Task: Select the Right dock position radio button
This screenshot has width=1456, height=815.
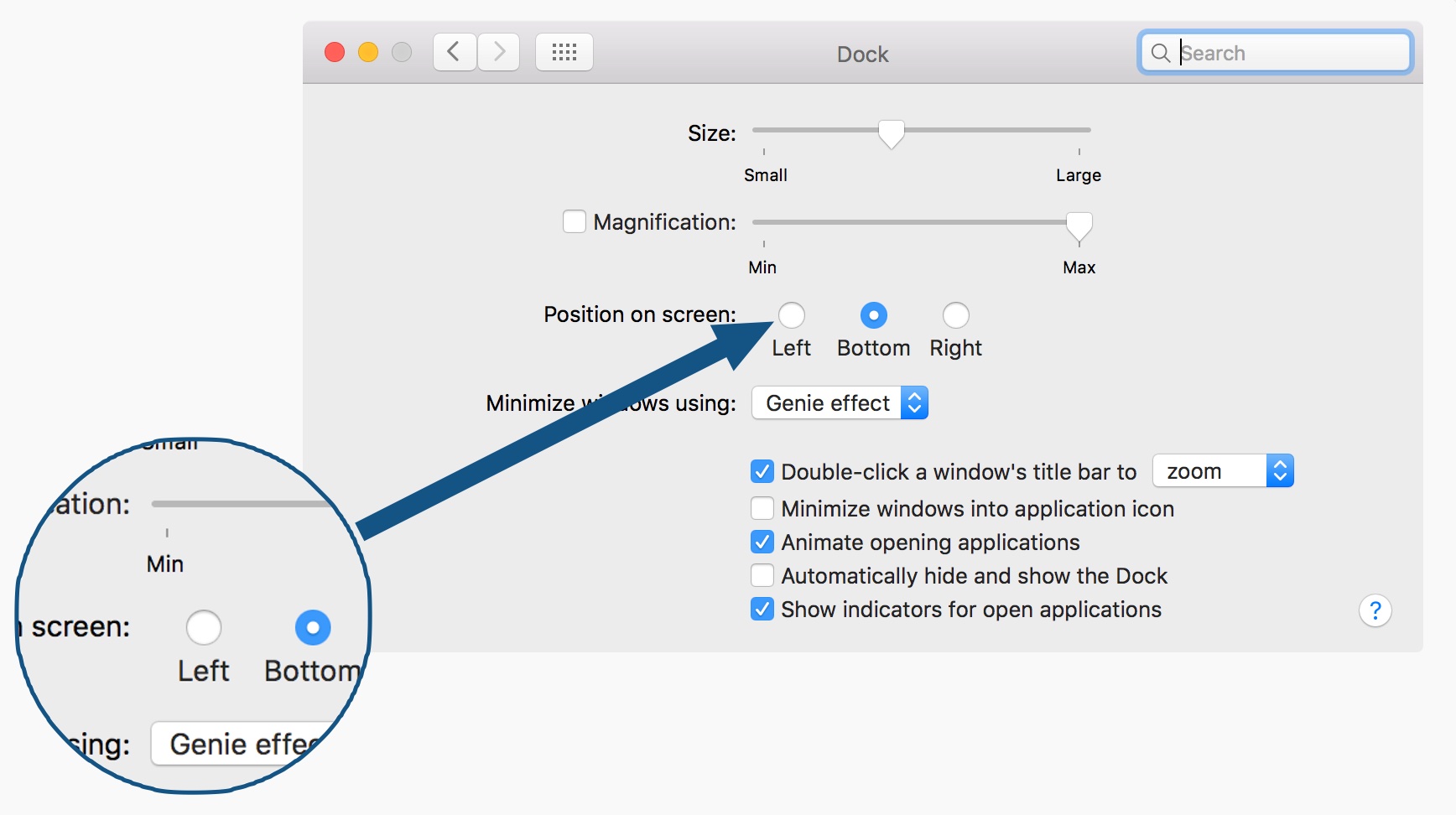Action: pos(955,314)
